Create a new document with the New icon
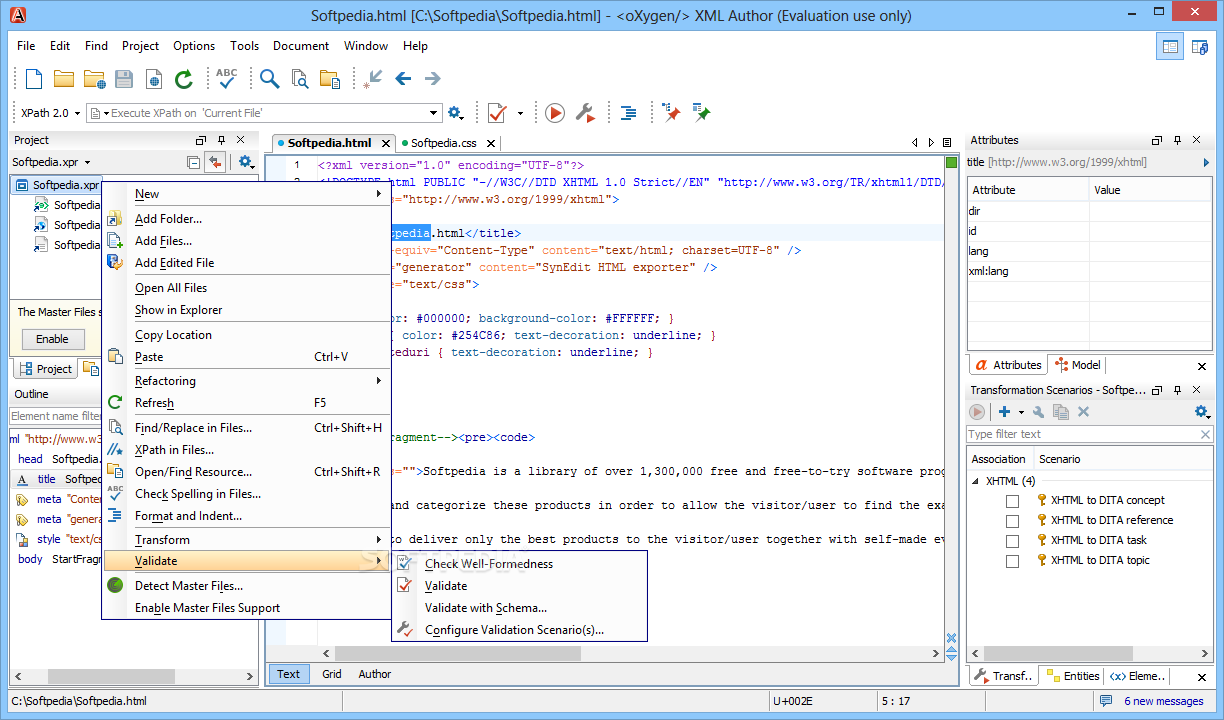Screen dimensions: 1224x720 click(x=34, y=79)
